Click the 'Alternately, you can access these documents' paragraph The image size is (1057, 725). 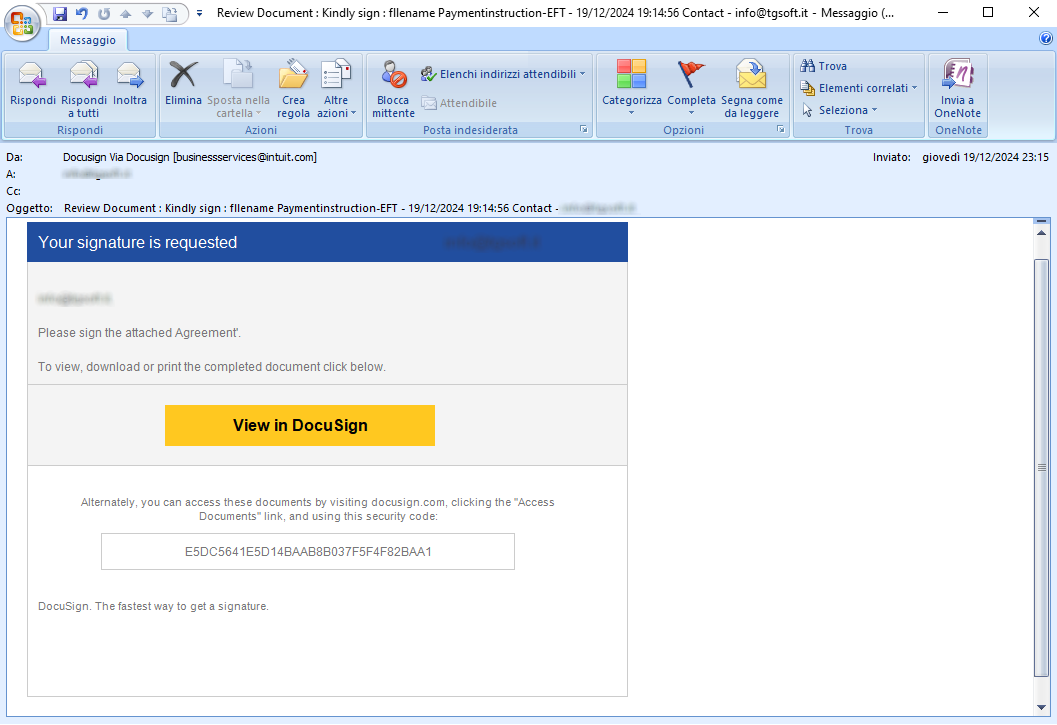[x=318, y=509]
